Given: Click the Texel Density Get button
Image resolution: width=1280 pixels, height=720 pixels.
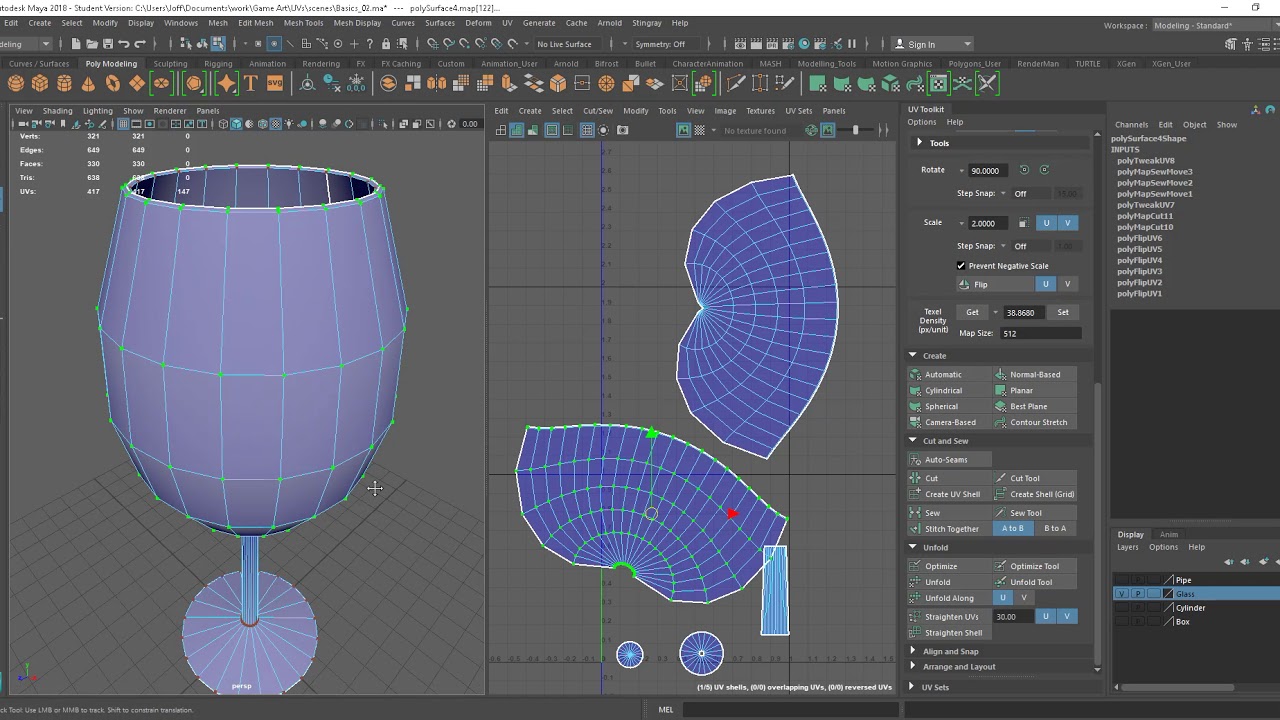Looking at the screenshot, I should click(x=972, y=313).
